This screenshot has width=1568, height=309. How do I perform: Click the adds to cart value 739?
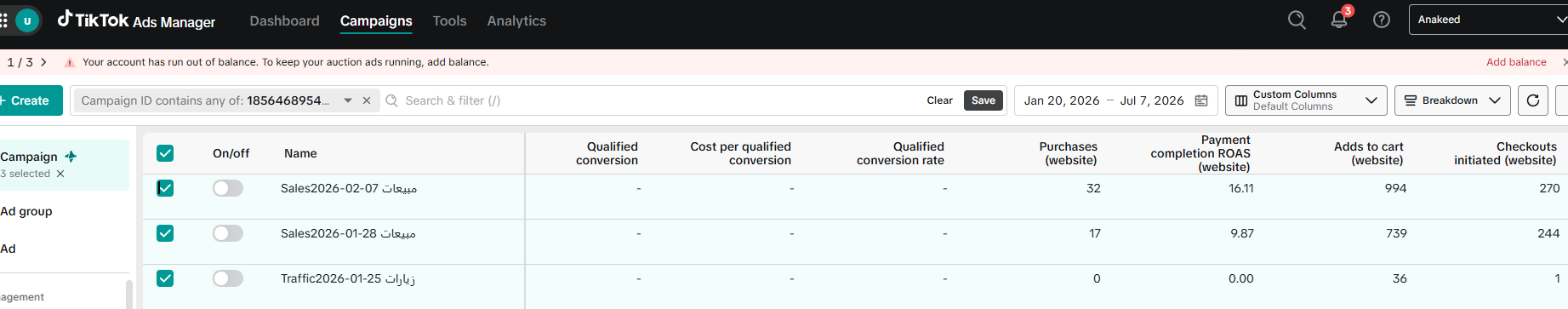click(x=1396, y=233)
